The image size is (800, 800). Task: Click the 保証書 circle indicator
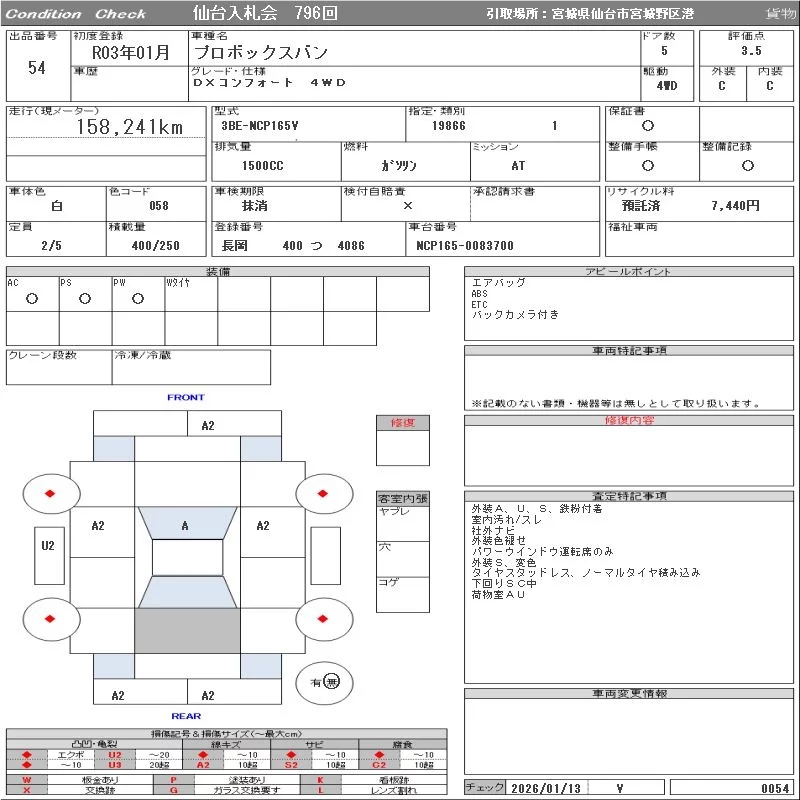tap(648, 126)
